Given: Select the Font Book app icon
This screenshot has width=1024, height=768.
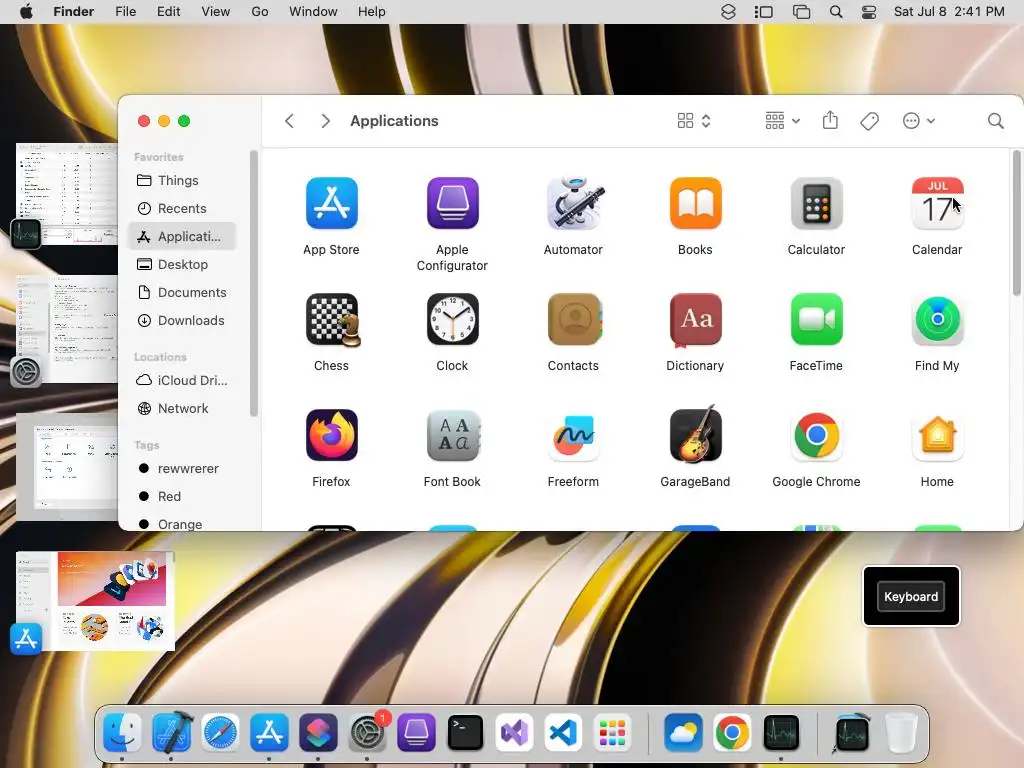Looking at the screenshot, I should [x=452, y=436].
